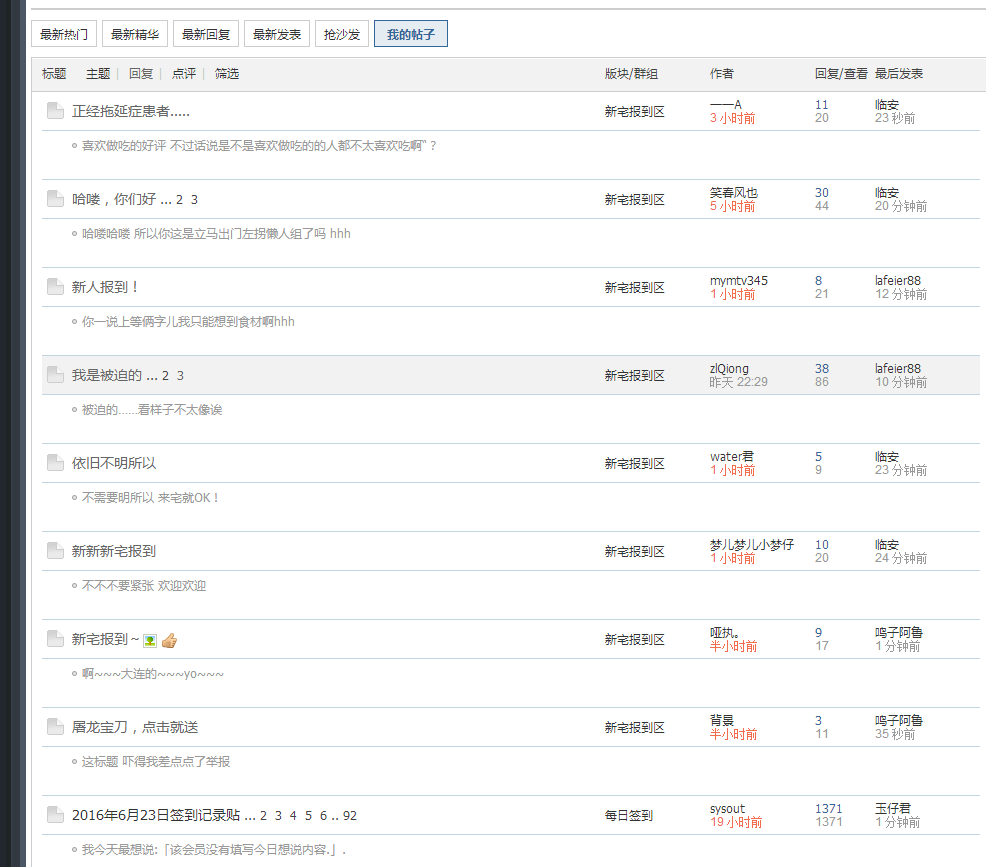
Task: Switch to 最新热门 tab
Action: click(x=64, y=34)
